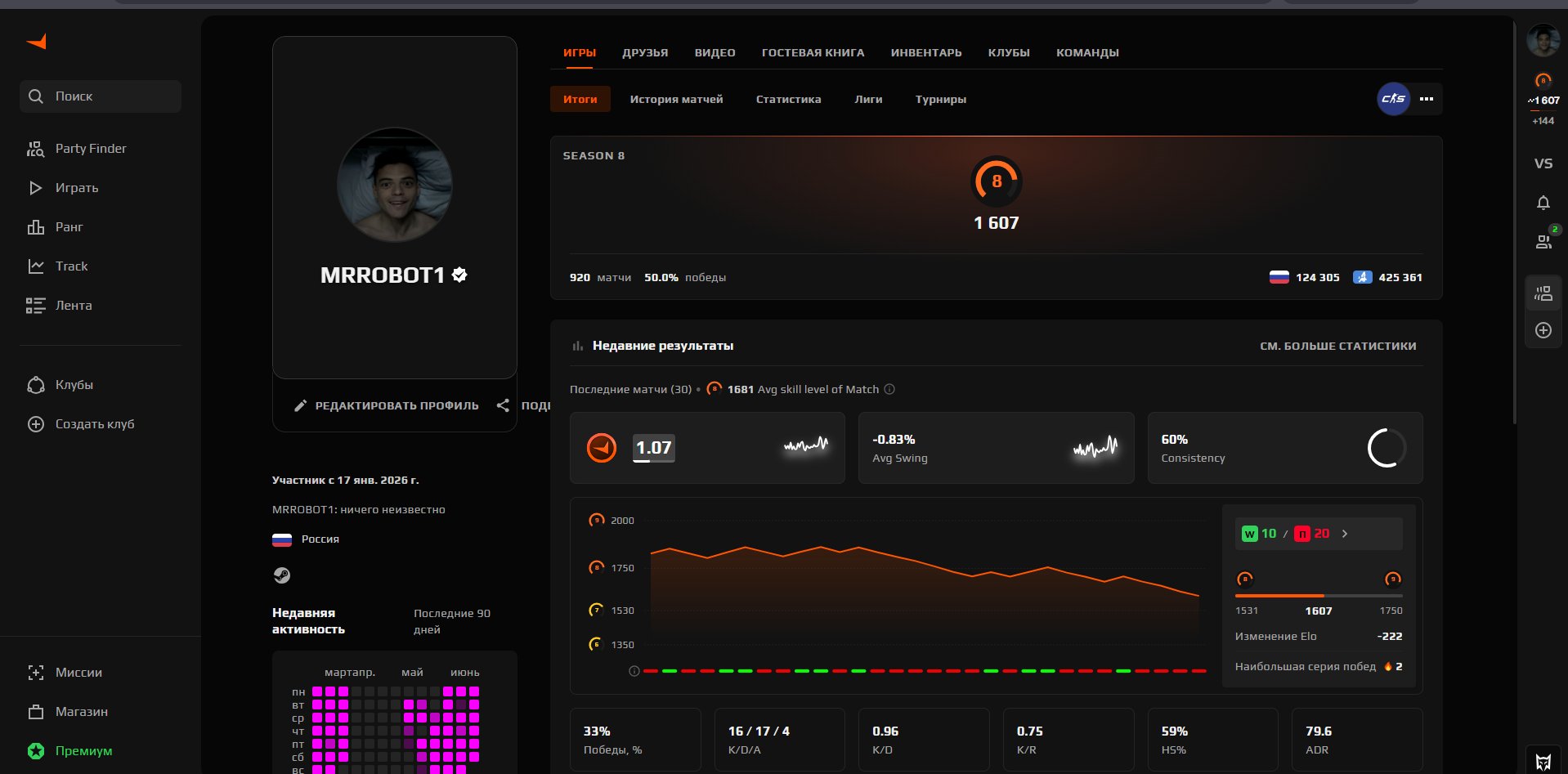
Task: Click the 33% Победы stat card
Action: [635, 740]
